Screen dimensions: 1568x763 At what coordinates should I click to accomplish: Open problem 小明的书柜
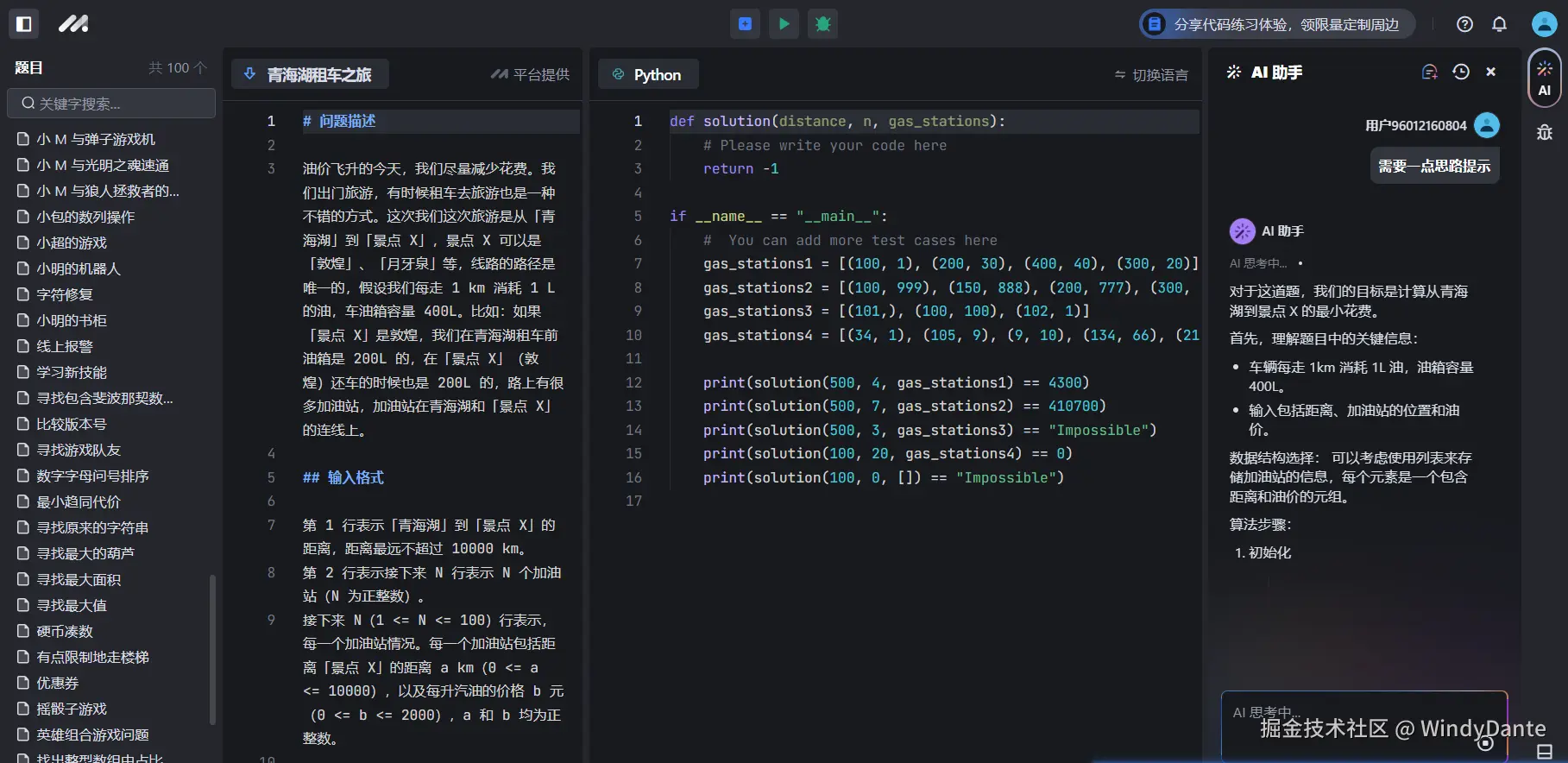71,320
